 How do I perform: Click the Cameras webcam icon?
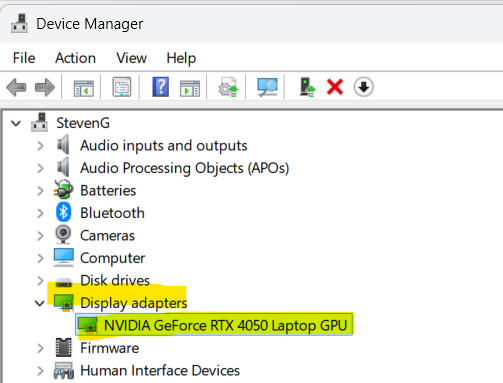(63, 235)
